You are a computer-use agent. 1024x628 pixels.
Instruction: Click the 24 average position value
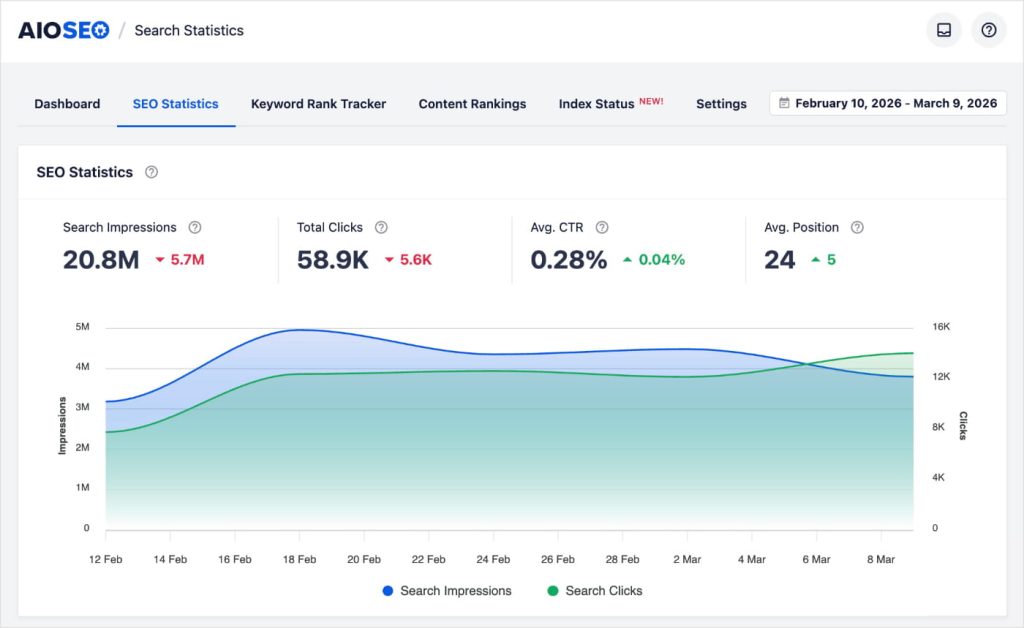(780, 260)
